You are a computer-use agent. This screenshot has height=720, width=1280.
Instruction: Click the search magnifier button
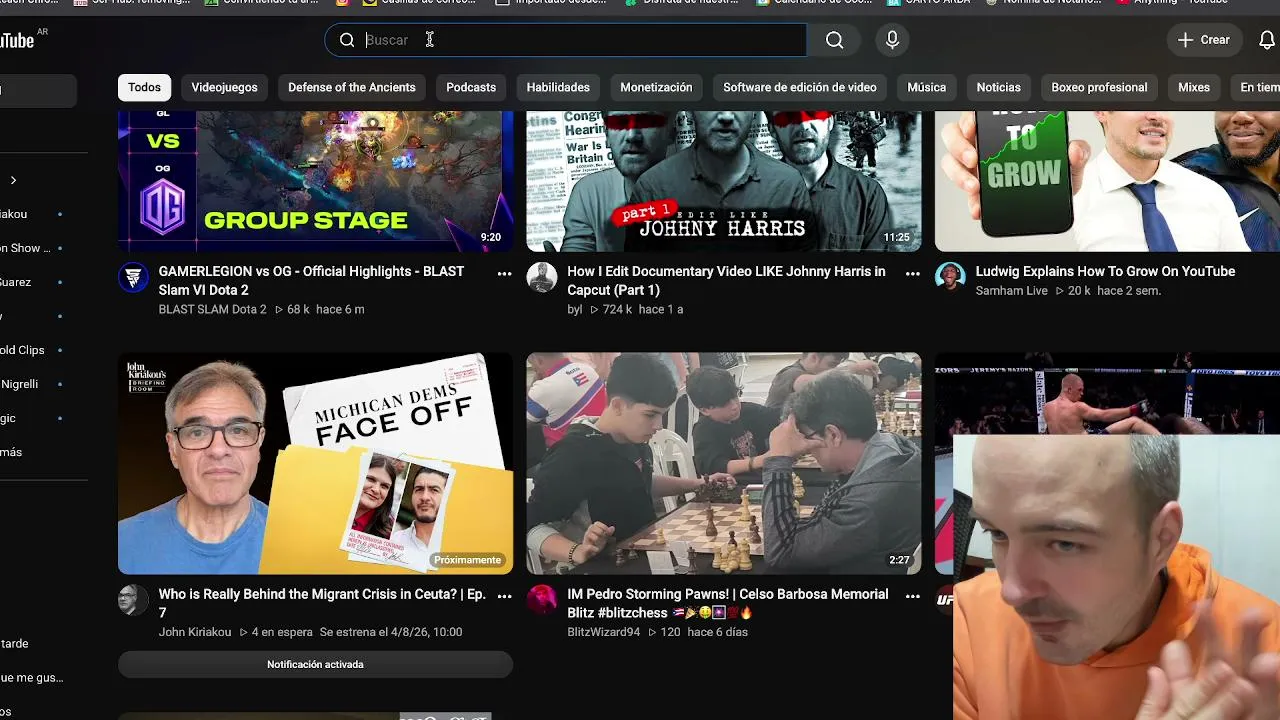coord(834,40)
